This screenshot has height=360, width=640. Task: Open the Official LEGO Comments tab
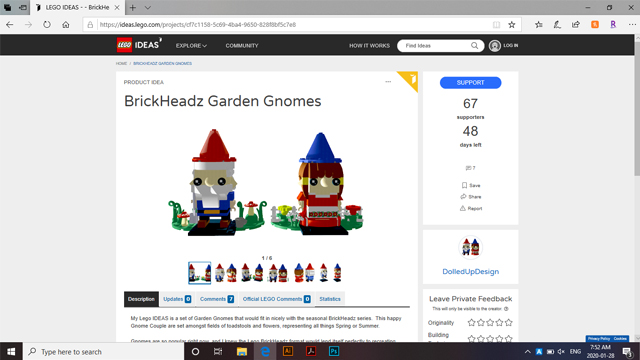276,299
